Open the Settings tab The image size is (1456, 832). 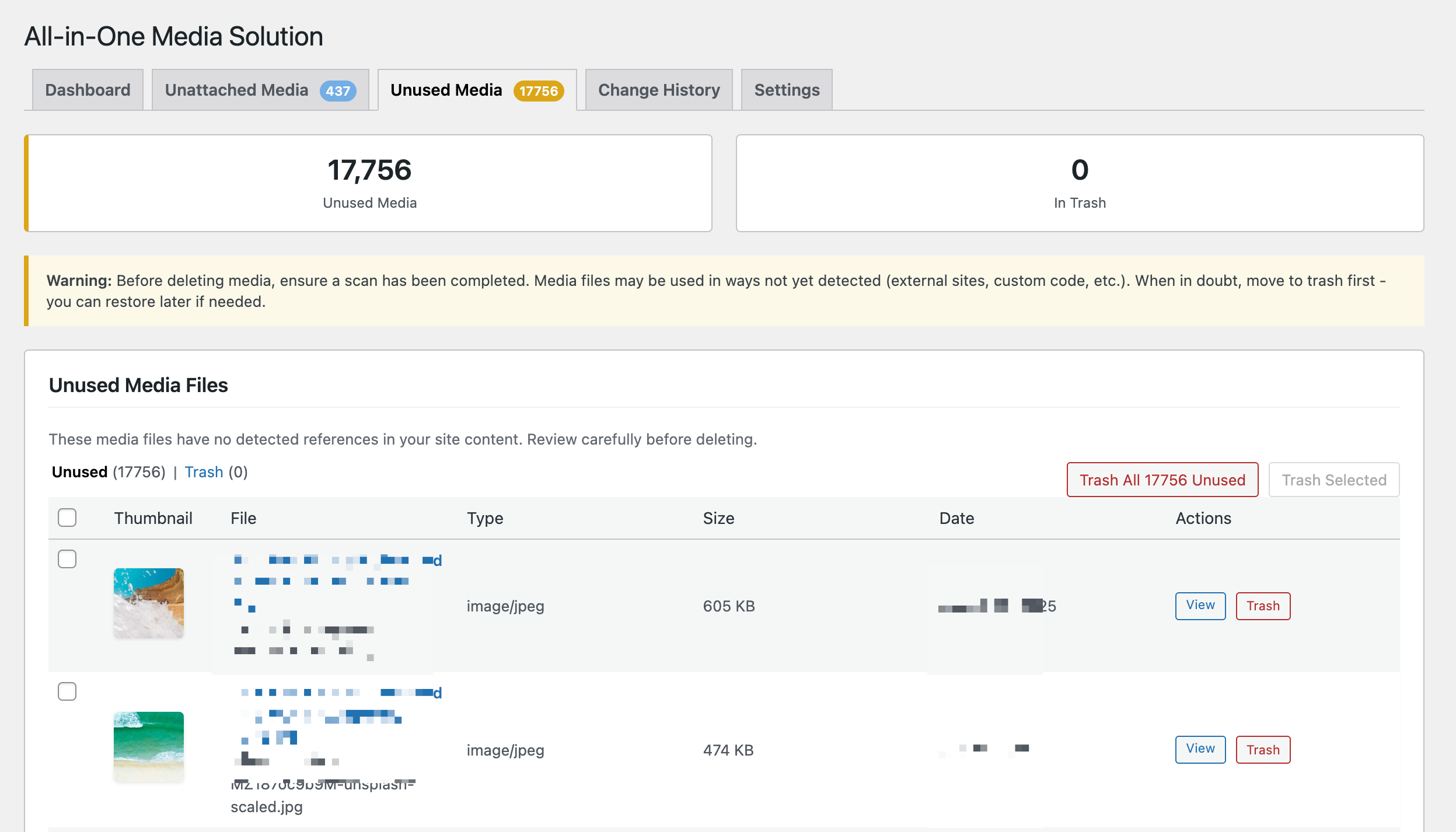coord(785,89)
